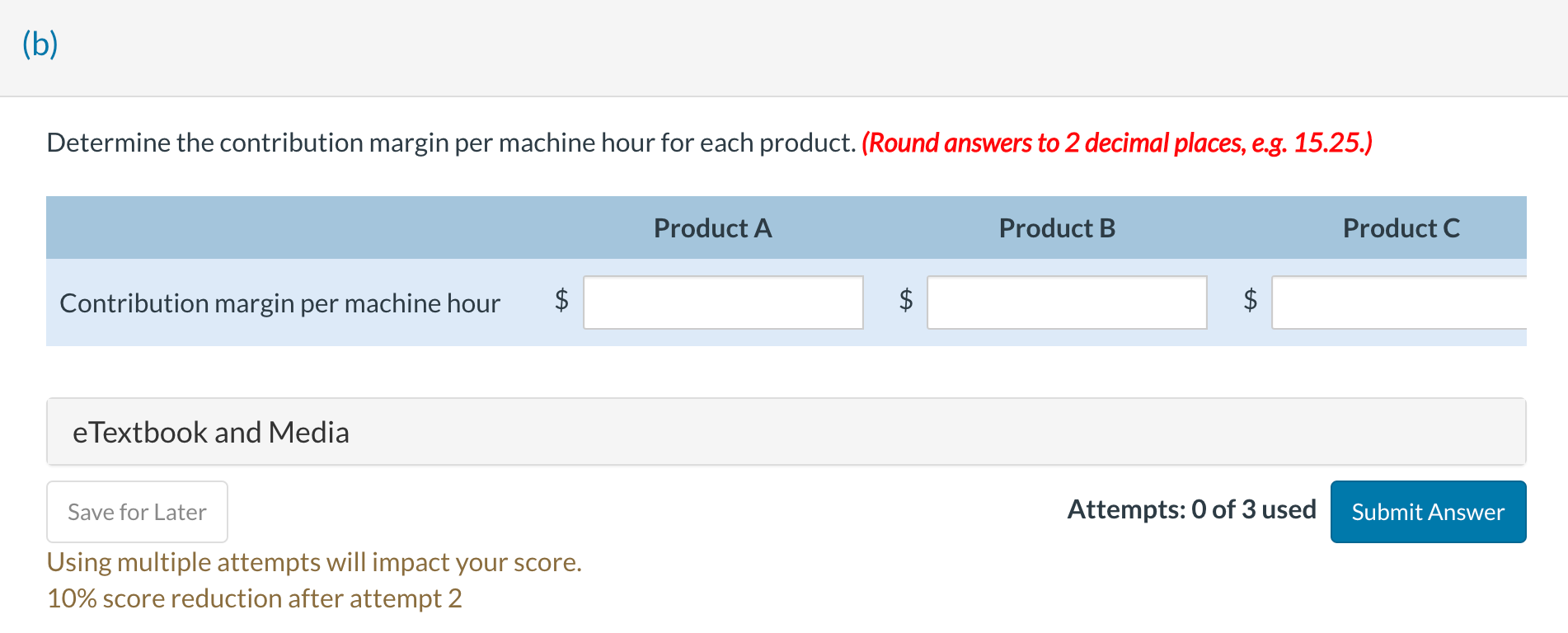Click the Product A contribution margin input field
This screenshot has width=1568, height=633.
tap(722, 302)
